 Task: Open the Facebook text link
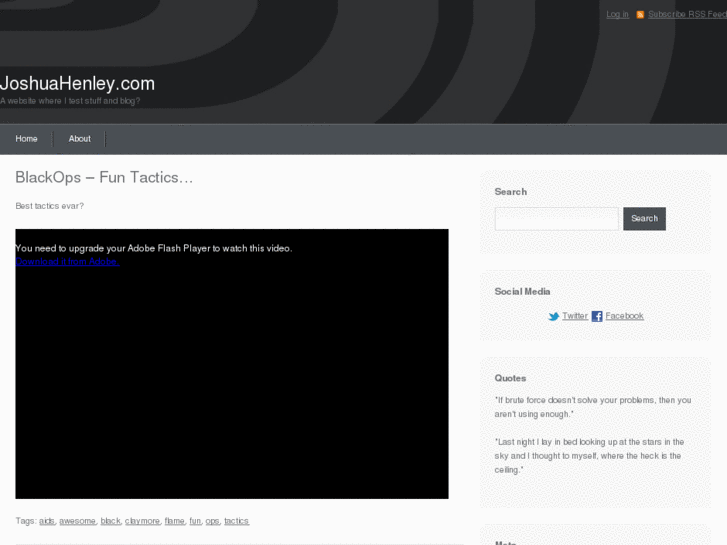624,316
